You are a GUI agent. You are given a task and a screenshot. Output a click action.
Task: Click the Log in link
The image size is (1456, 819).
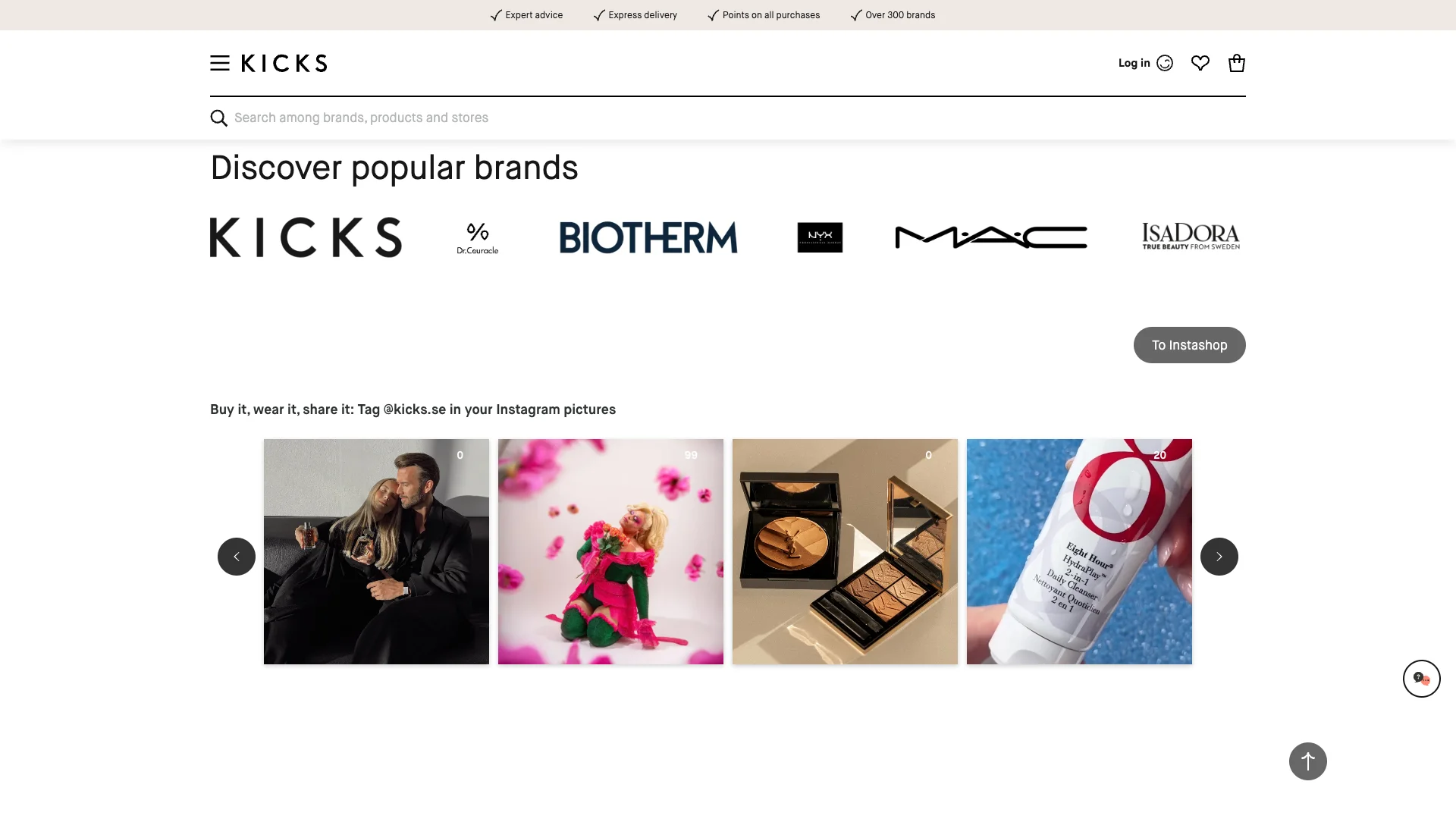1134,63
